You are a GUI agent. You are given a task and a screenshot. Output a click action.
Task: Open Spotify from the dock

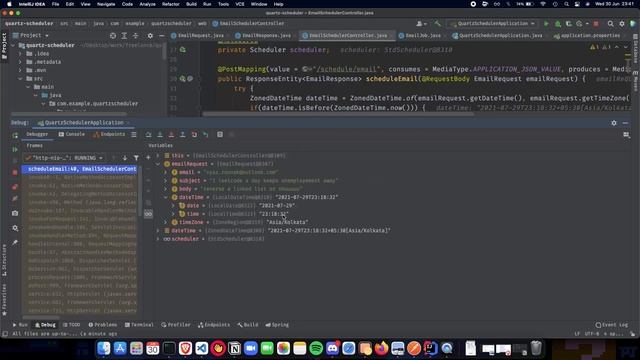[316, 349]
